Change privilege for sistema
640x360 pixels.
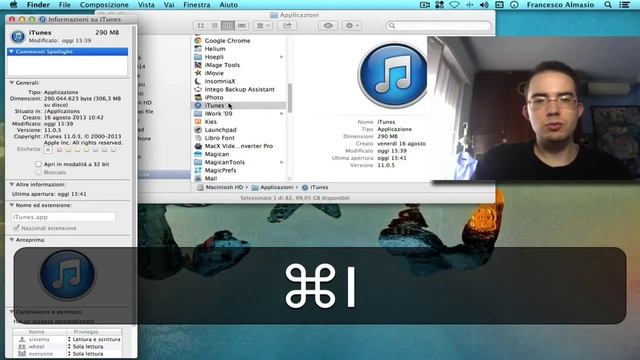(x=95, y=339)
